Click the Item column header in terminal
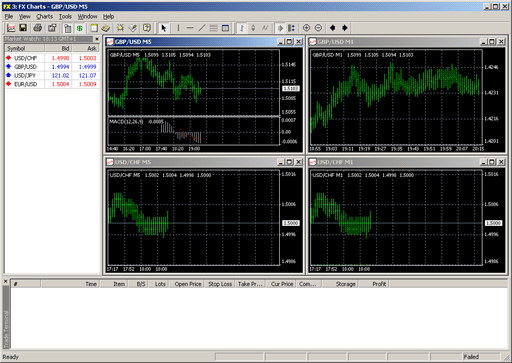This screenshot has height=363, width=512. coord(114,284)
